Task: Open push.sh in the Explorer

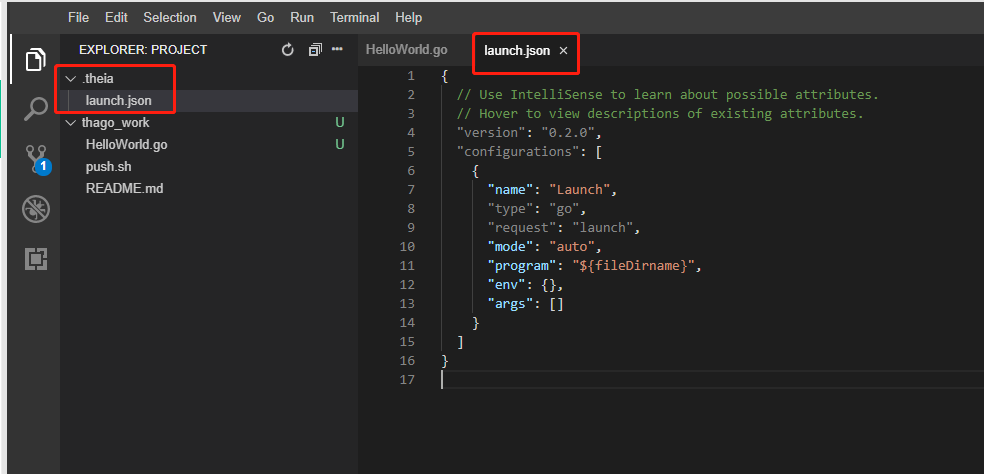Action: (x=109, y=167)
